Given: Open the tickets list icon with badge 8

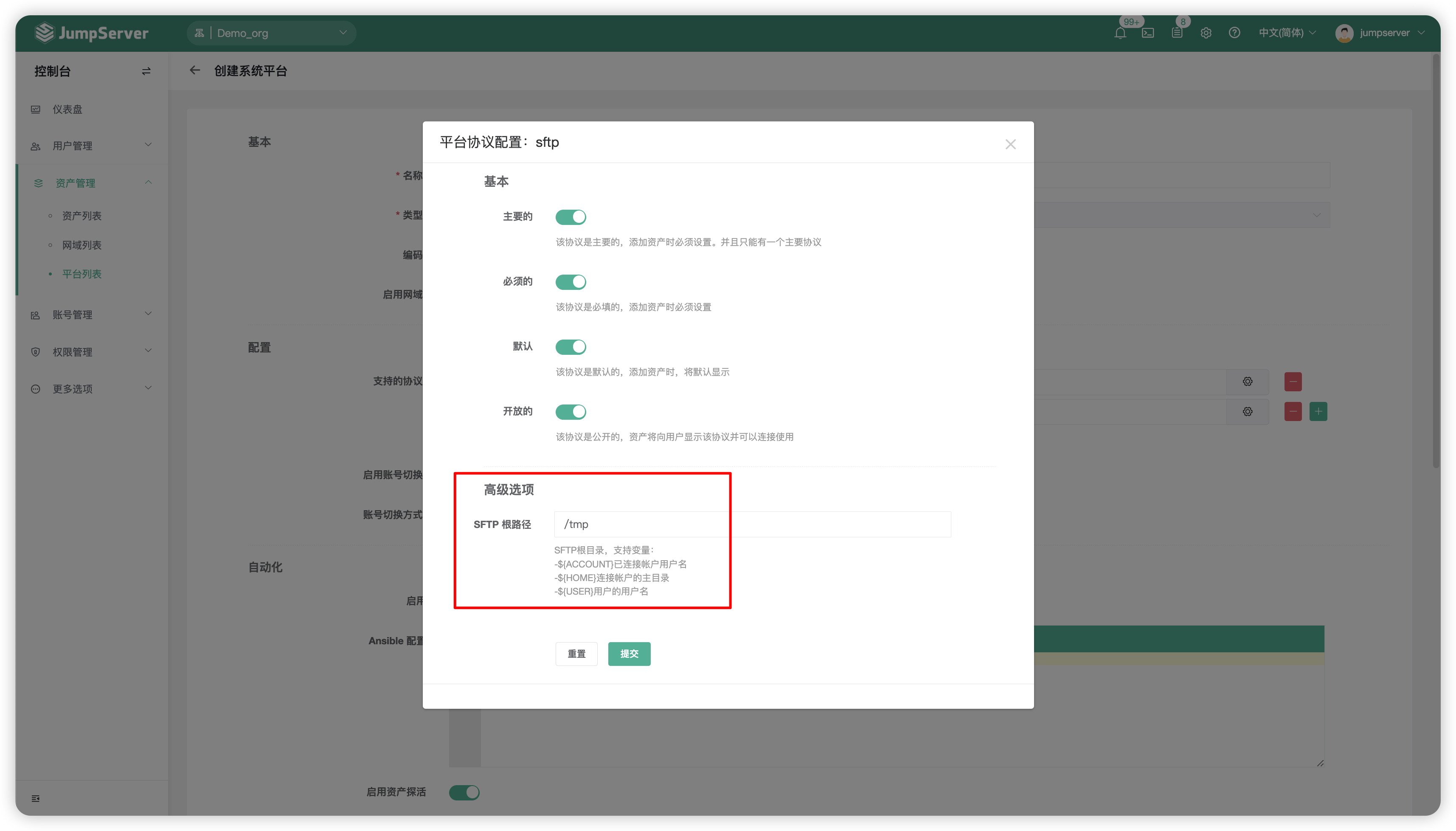Looking at the screenshot, I should [x=1177, y=33].
